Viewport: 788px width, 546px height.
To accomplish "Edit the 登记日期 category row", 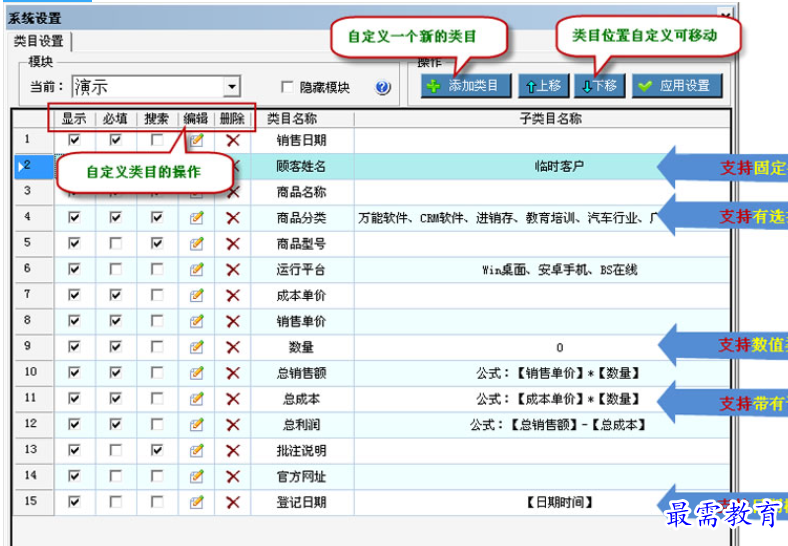I will click(196, 502).
